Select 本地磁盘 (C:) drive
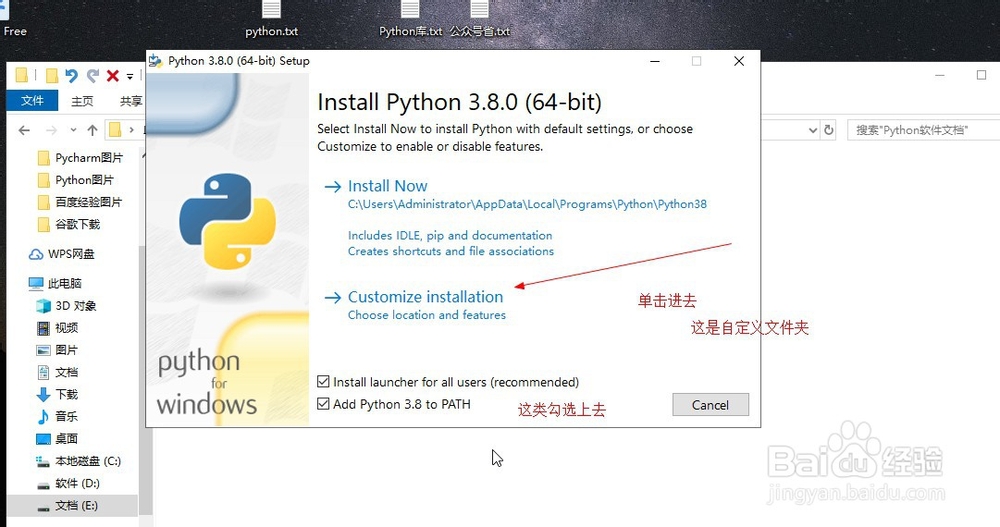Viewport: 1000px width, 527px height. coord(78,461)
